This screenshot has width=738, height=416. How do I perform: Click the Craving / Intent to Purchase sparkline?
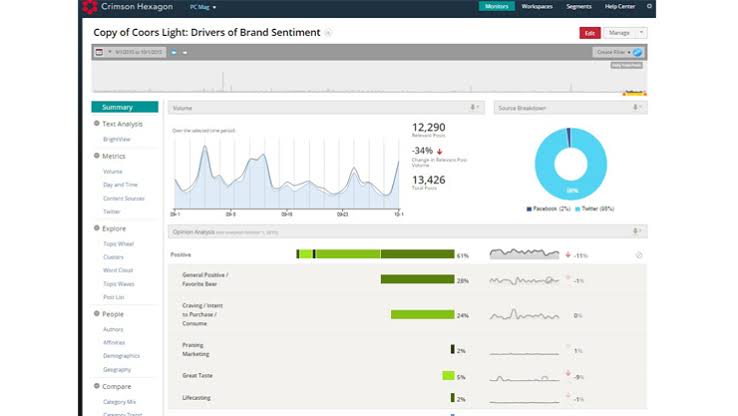(x=524, y=314)
